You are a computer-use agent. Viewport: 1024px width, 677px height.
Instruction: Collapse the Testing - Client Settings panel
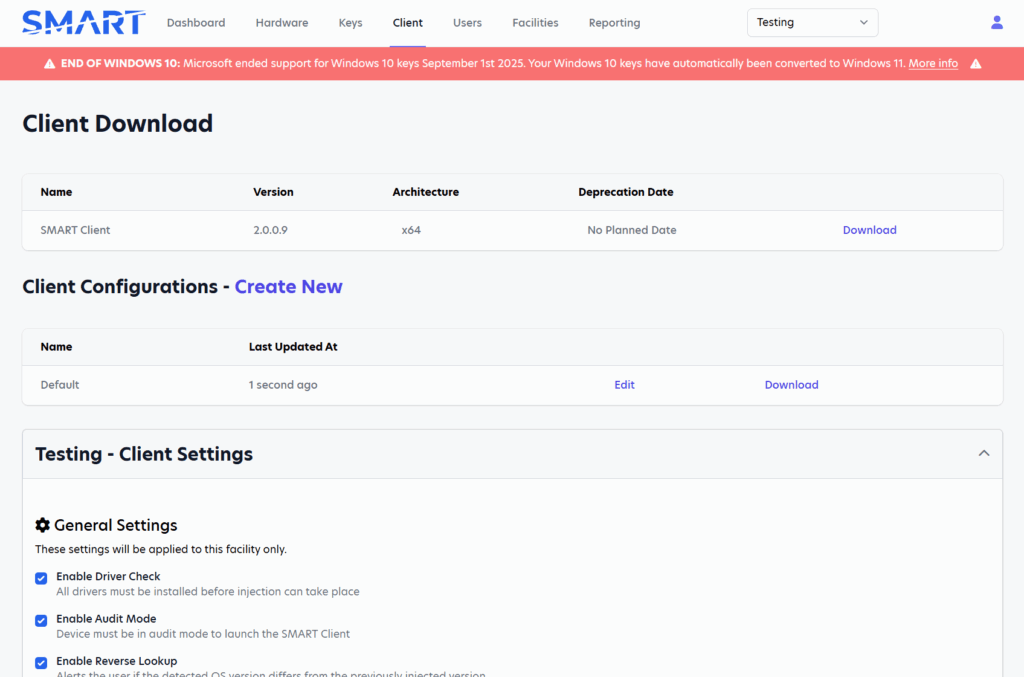[x=984, y=453]
